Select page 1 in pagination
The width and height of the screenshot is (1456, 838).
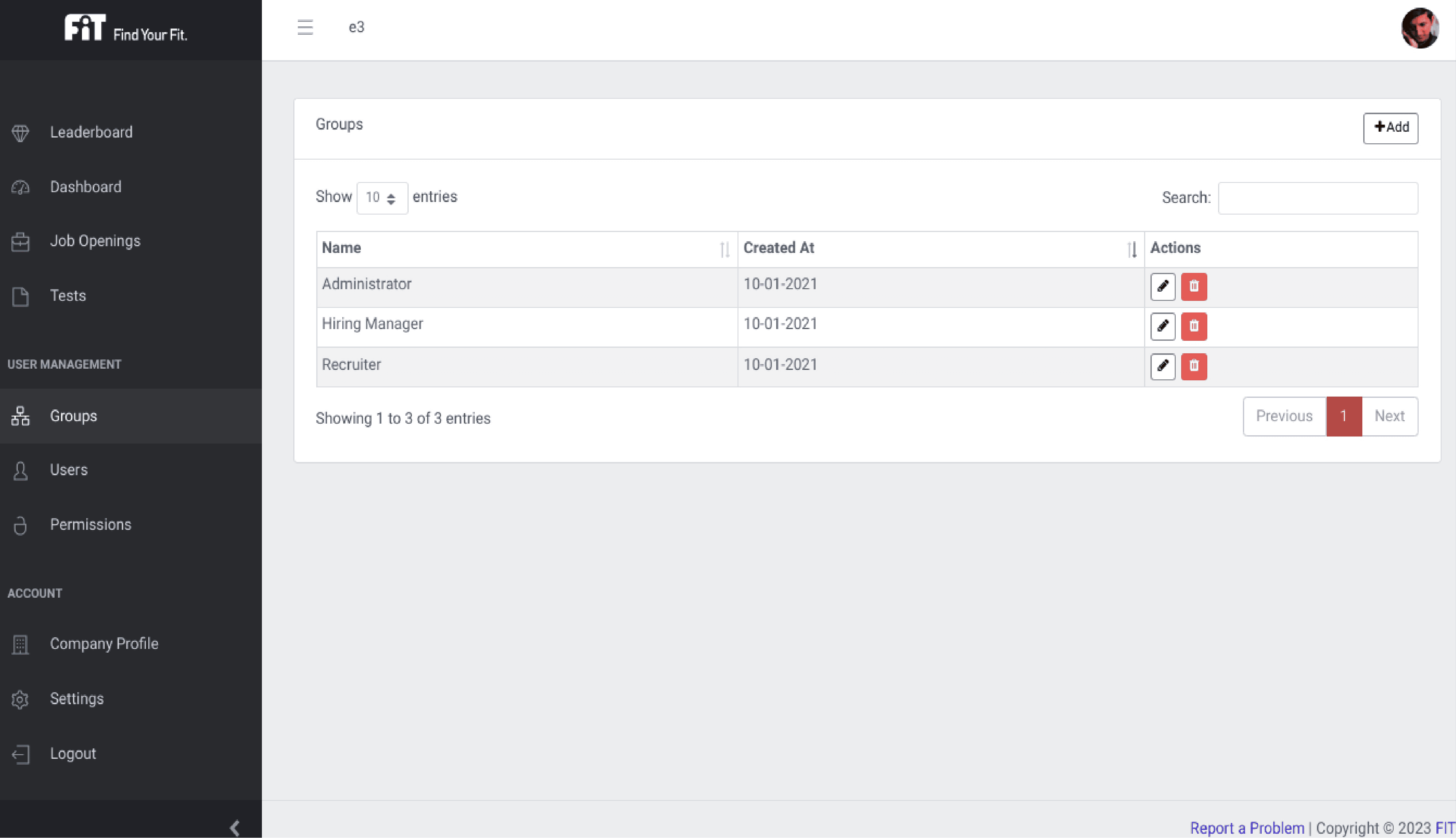point(1344,416)
